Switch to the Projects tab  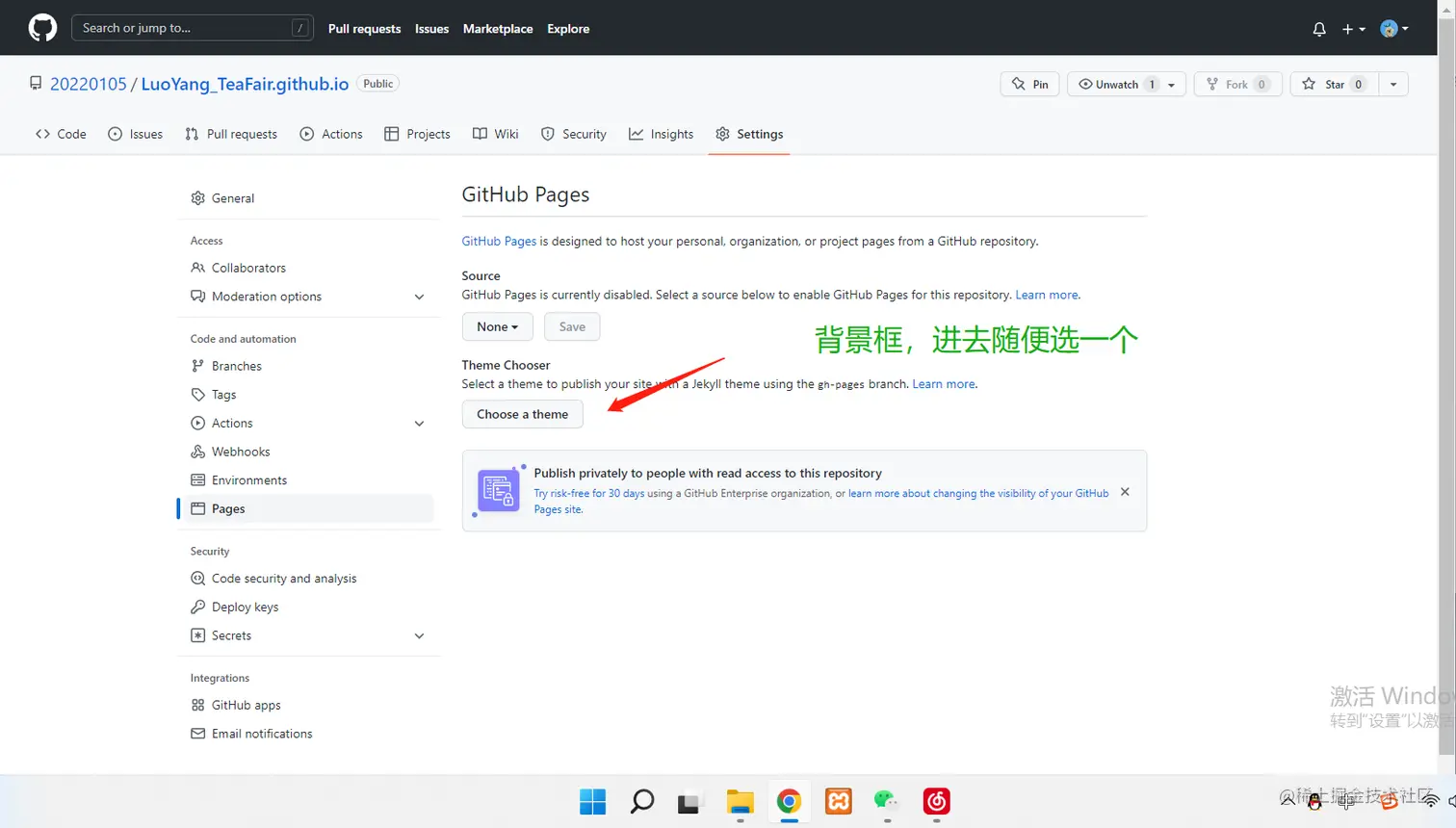[x=417, y=134]
